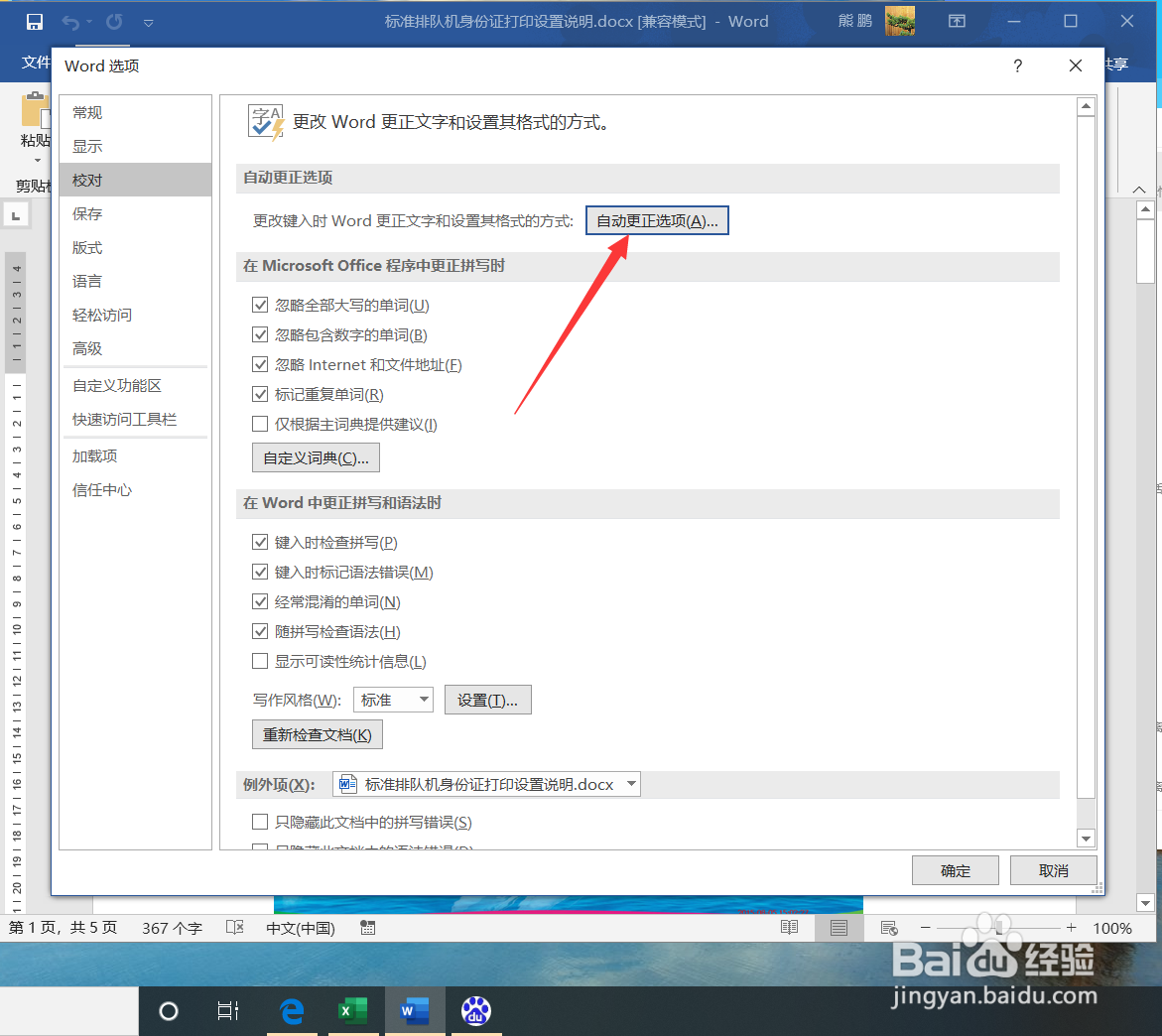The image size is (1162, 1036).
Task: Click options pane scrollbar down arrow
Action: click(x=1086, y=839)
